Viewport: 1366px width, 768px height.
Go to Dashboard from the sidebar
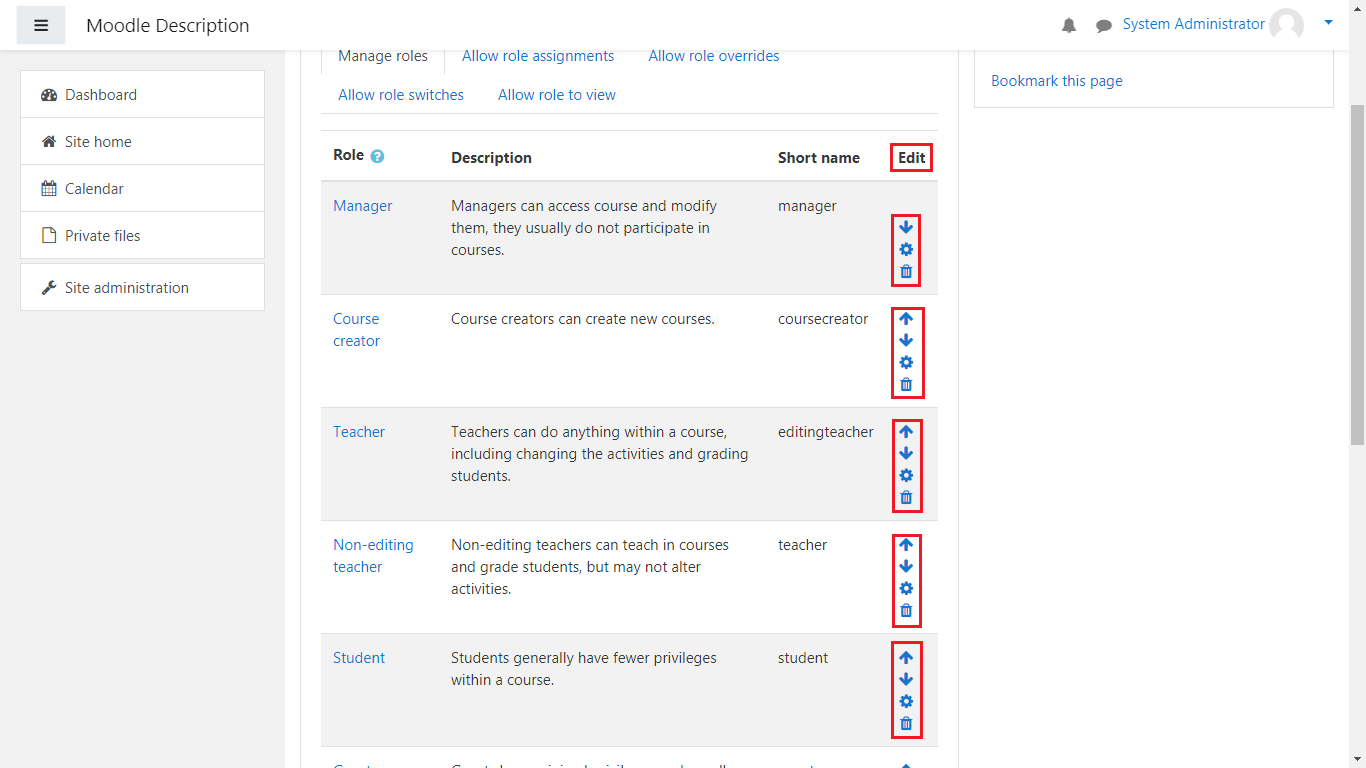click(100, 95)
